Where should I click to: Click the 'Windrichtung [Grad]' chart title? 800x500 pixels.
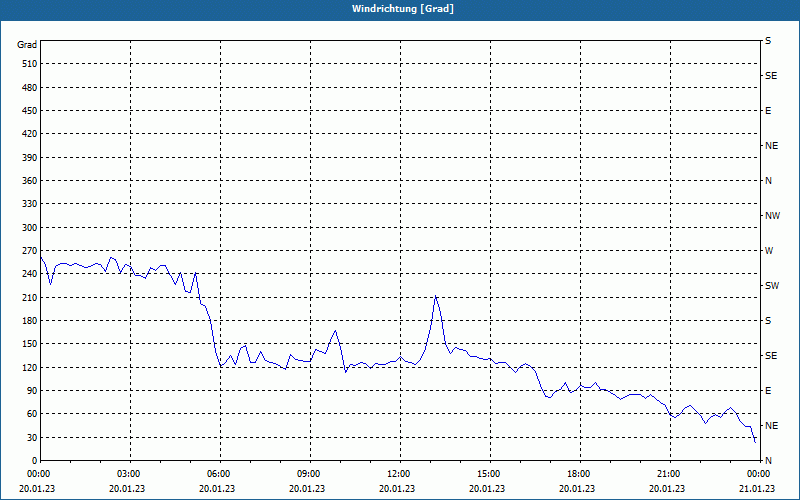pos(403,9)
